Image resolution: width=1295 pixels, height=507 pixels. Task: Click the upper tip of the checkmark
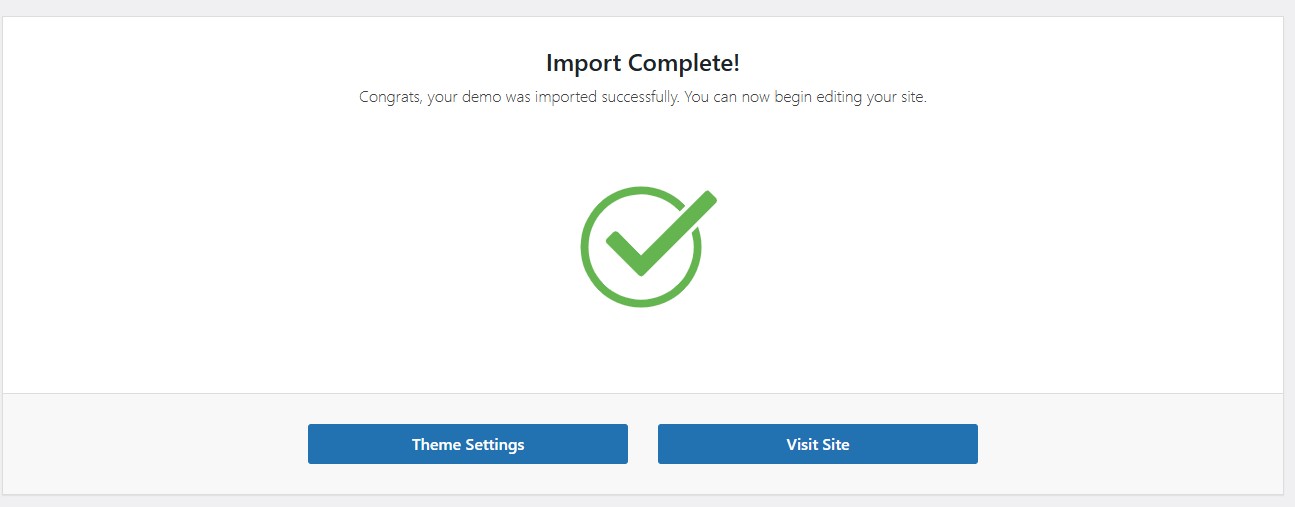(x=708, y=198)
